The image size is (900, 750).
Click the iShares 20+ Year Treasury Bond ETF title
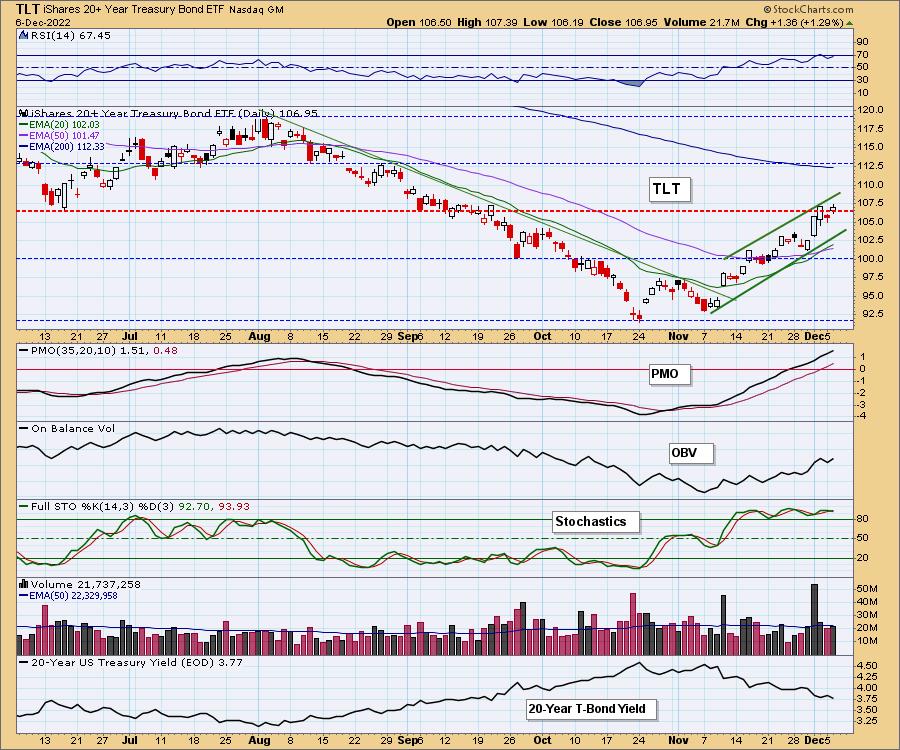click(134, 10)
